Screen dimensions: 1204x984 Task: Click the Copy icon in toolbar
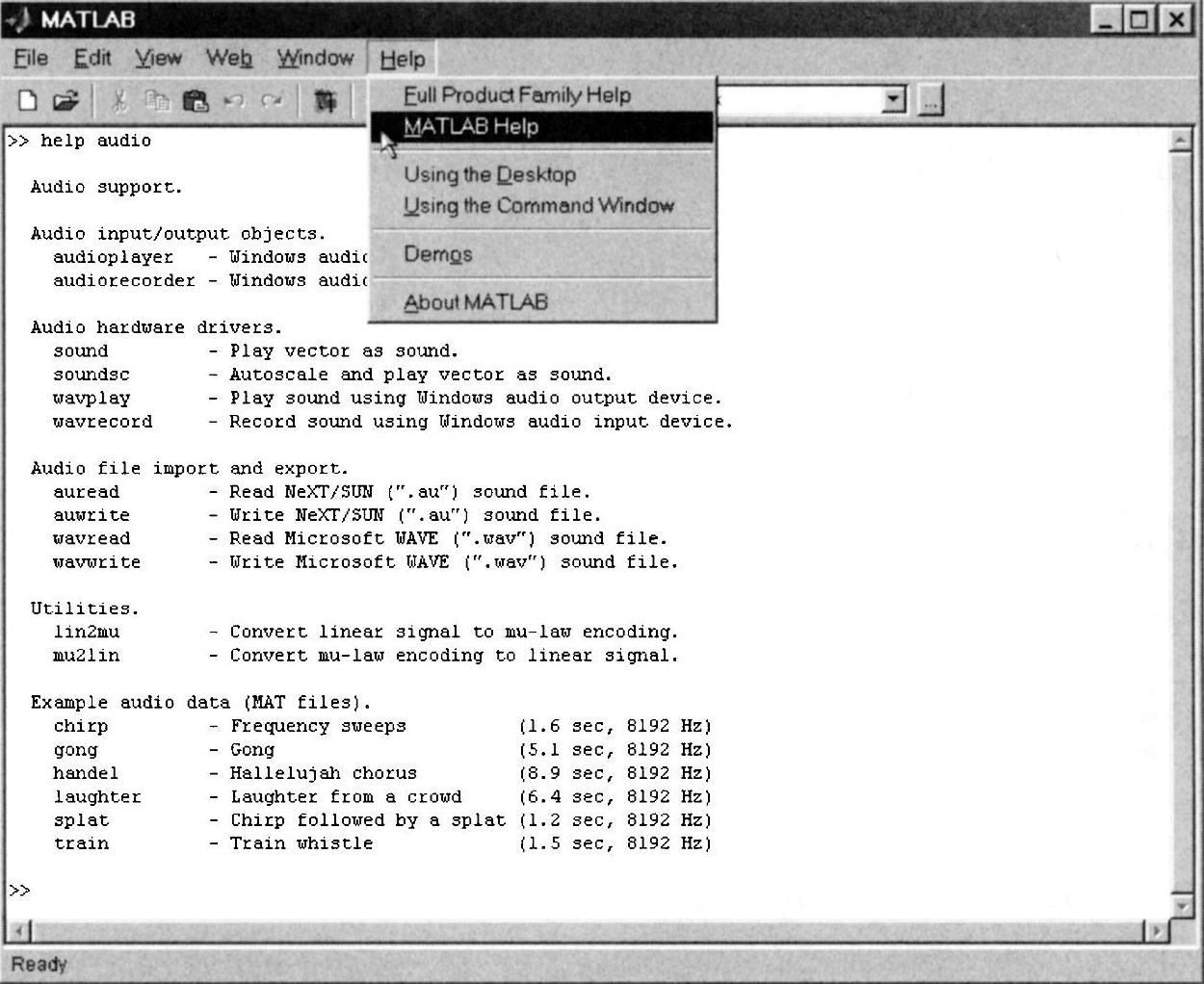coord(157,100)
